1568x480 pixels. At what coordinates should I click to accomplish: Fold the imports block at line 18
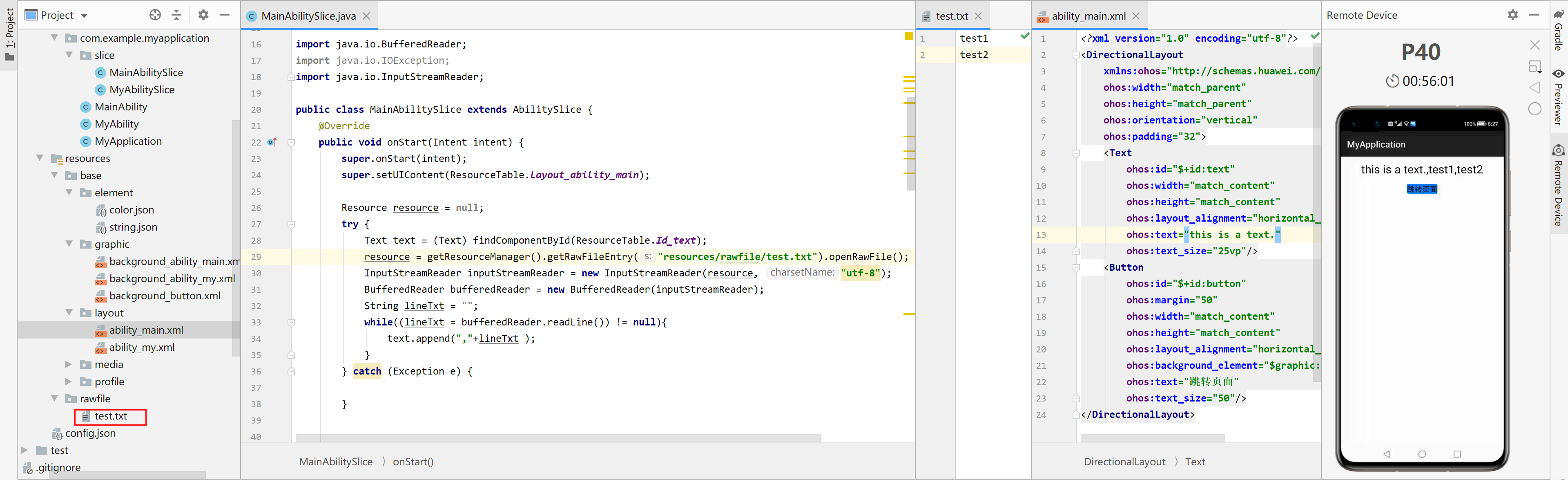291,77
